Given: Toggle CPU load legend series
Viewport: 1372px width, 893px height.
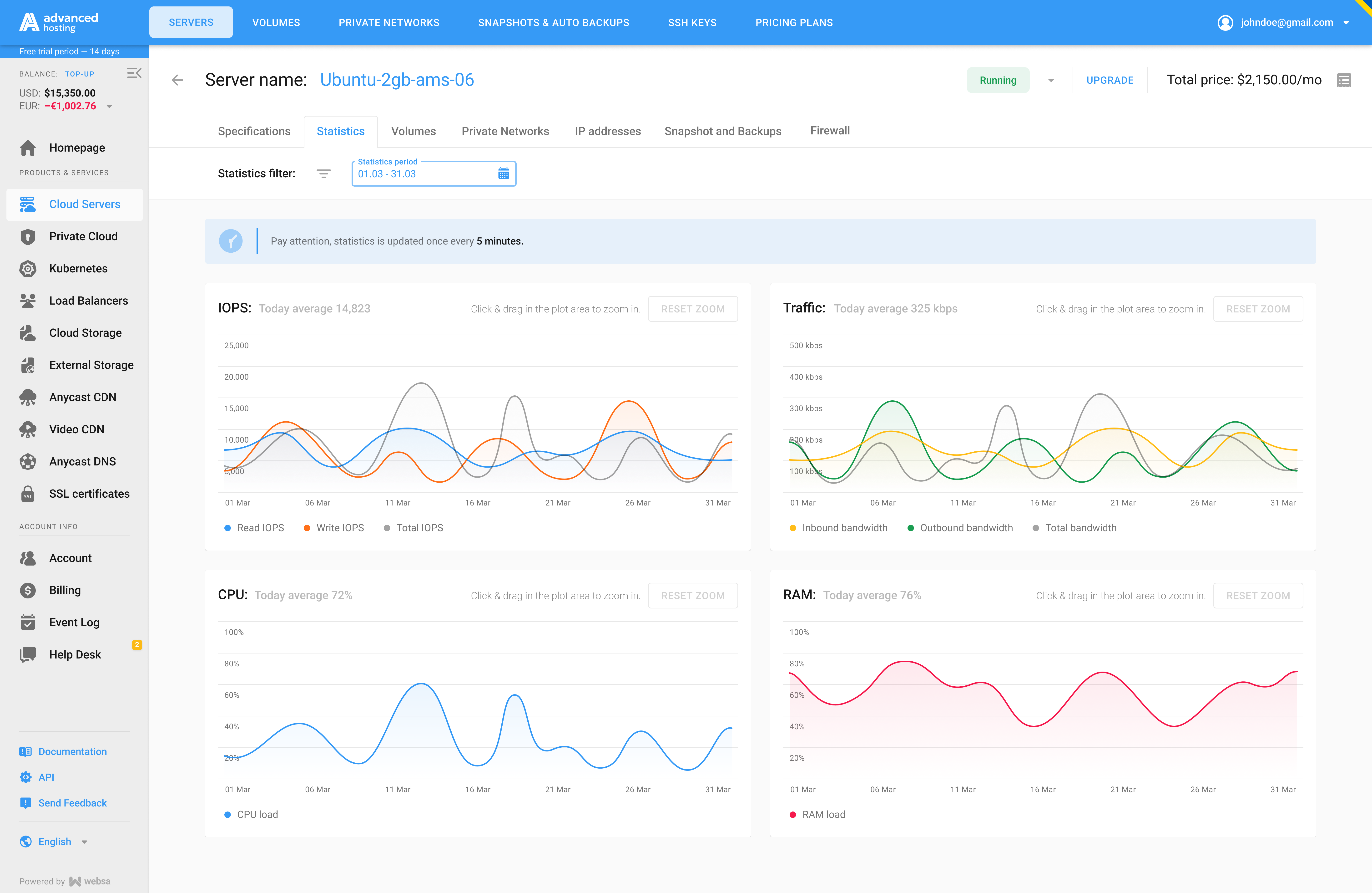Looking at the screenshot, I should (251, 815).
